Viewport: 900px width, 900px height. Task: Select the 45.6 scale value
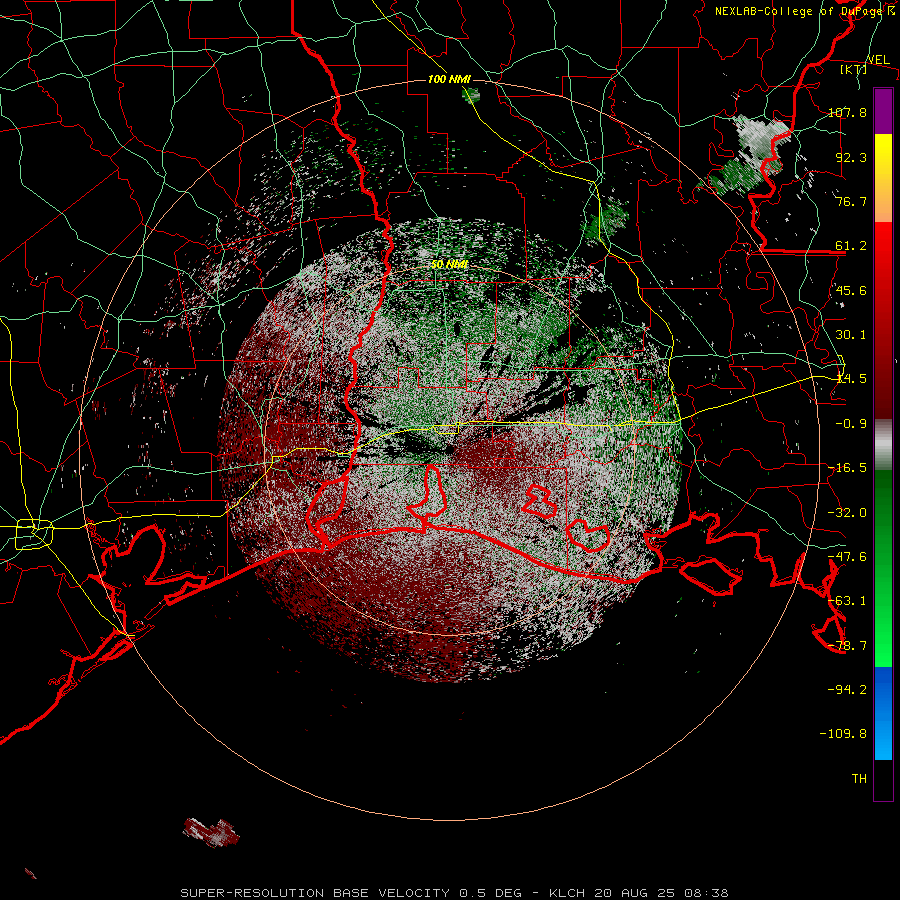click(x=851, y=290)
